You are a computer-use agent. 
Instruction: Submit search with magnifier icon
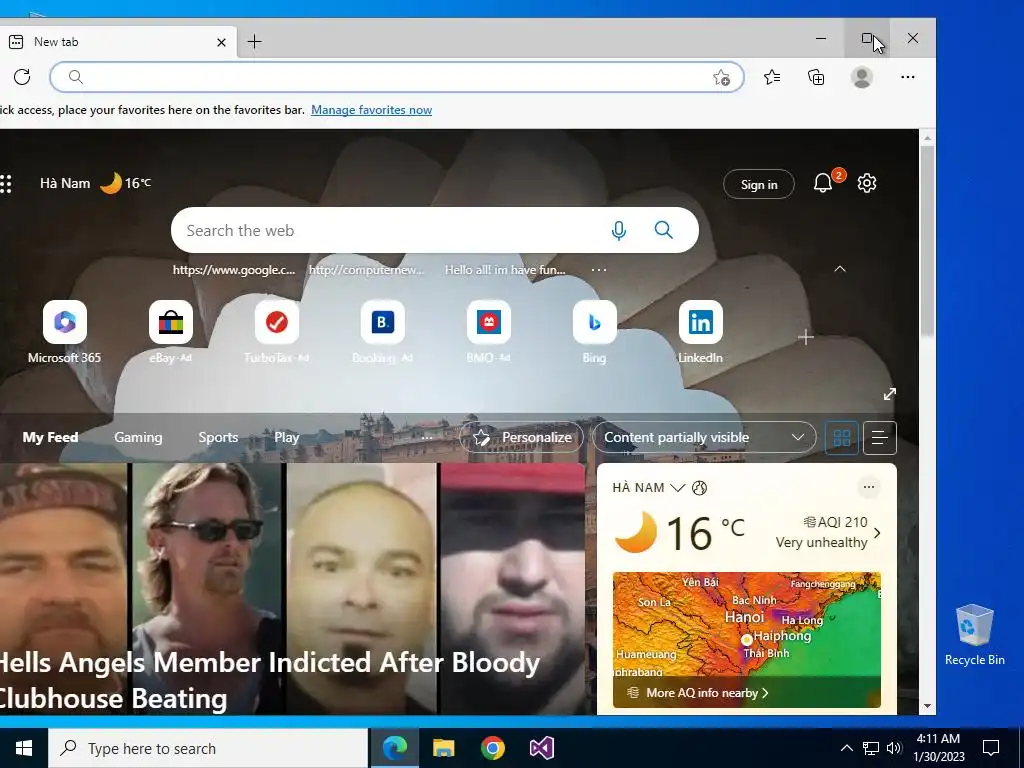[664, 230]
